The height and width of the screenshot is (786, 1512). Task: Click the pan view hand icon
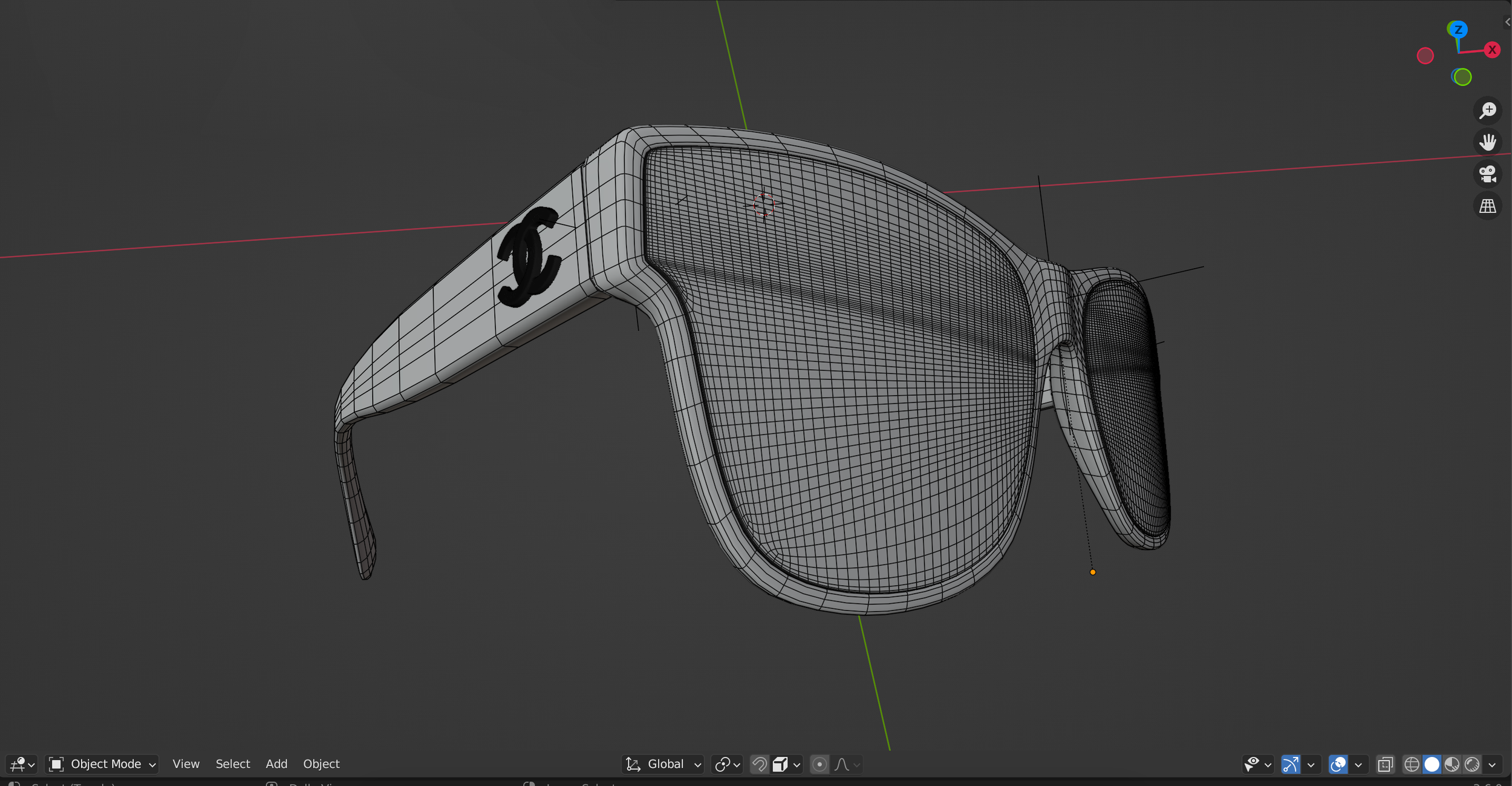click(1487, 143)
